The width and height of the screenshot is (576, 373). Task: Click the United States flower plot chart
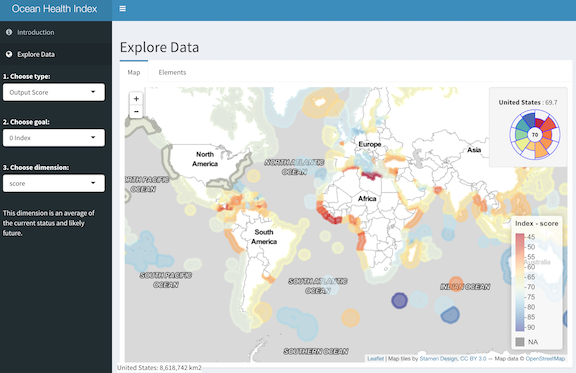coord(535,135)
